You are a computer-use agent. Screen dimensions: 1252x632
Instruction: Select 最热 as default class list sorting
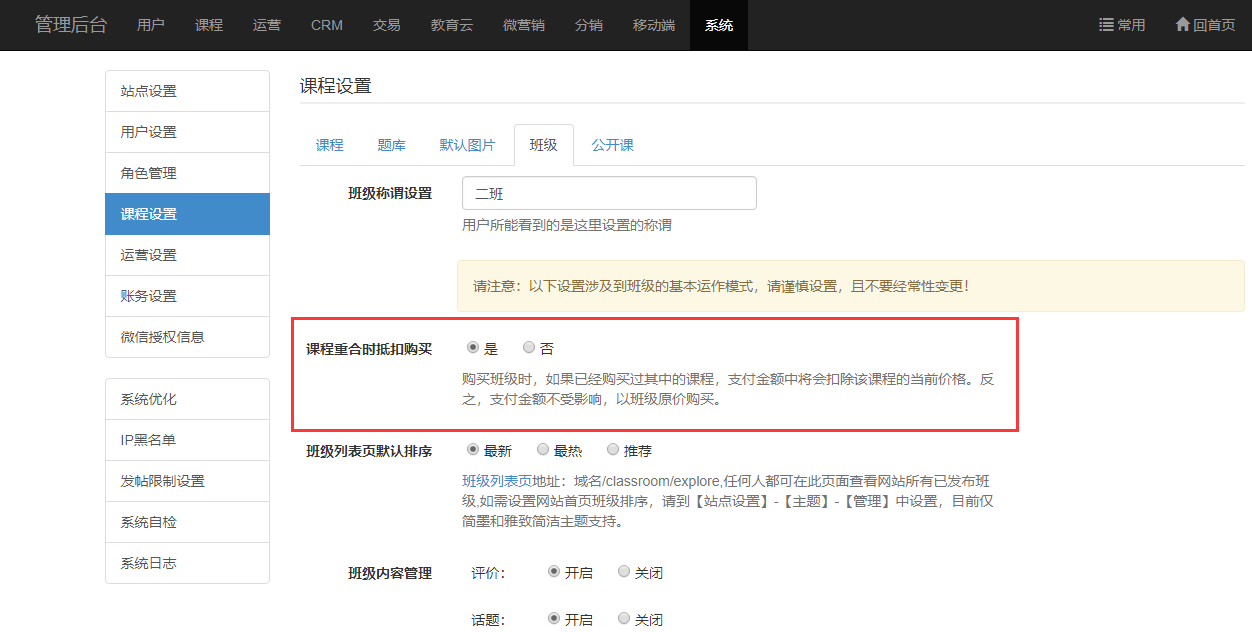coord(543,450)
